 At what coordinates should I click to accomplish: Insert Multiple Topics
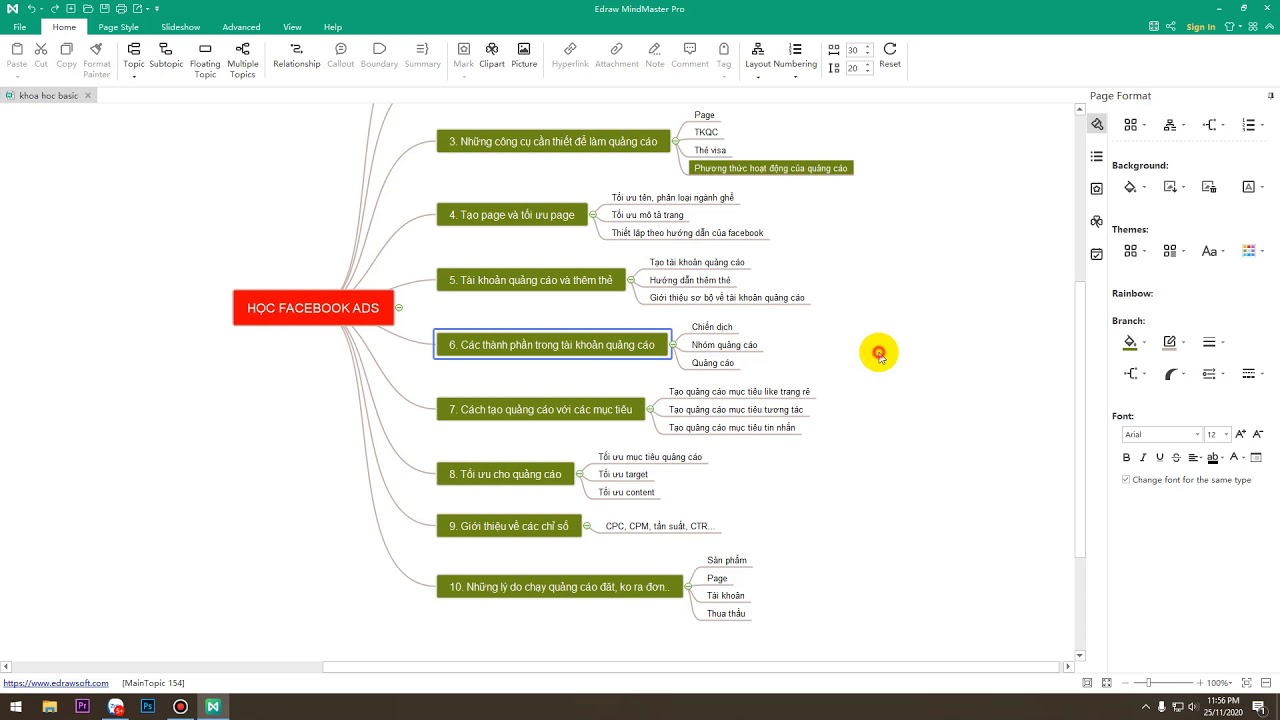tap(243, 60)
